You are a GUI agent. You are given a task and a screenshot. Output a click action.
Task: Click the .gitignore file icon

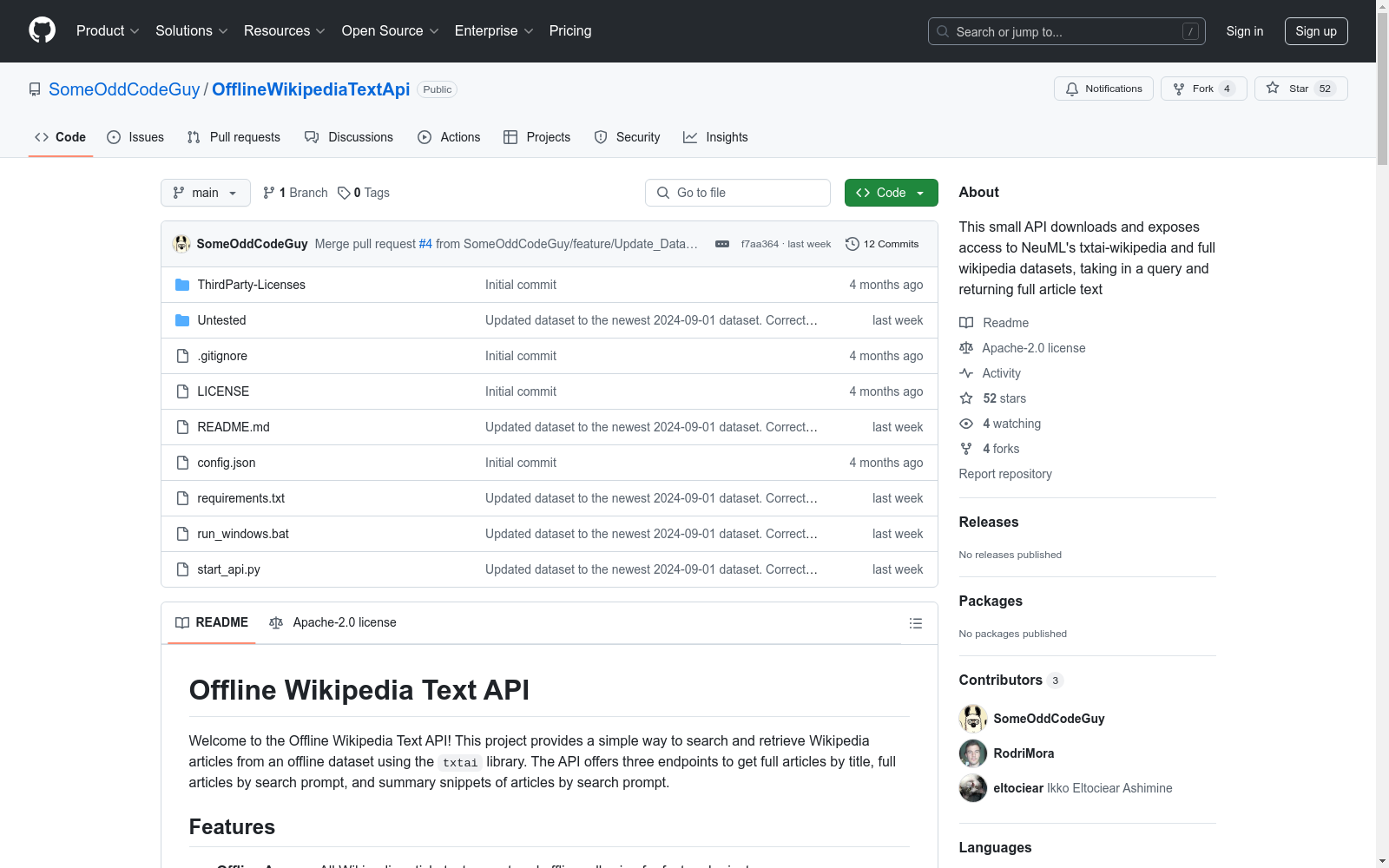click(182, 356)
